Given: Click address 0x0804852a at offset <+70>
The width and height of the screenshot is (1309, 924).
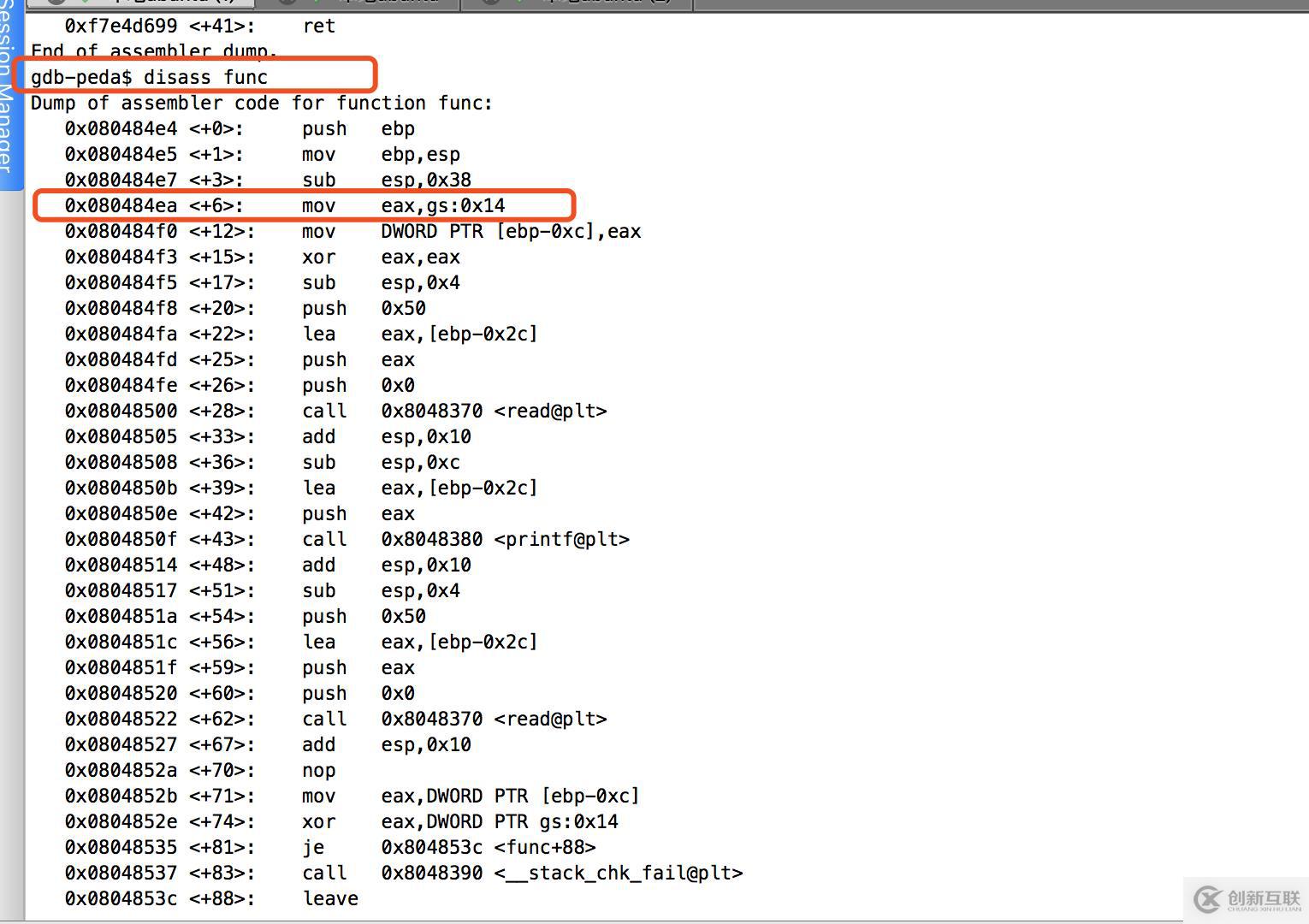Looking at the screenshot, I should [121, 770].
